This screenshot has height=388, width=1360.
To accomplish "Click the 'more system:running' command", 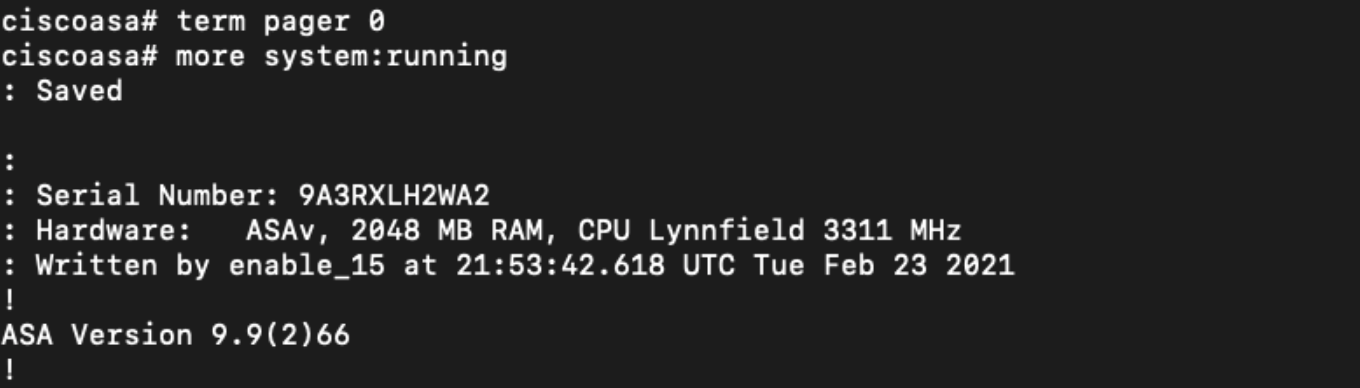I will tap(341, 56).
